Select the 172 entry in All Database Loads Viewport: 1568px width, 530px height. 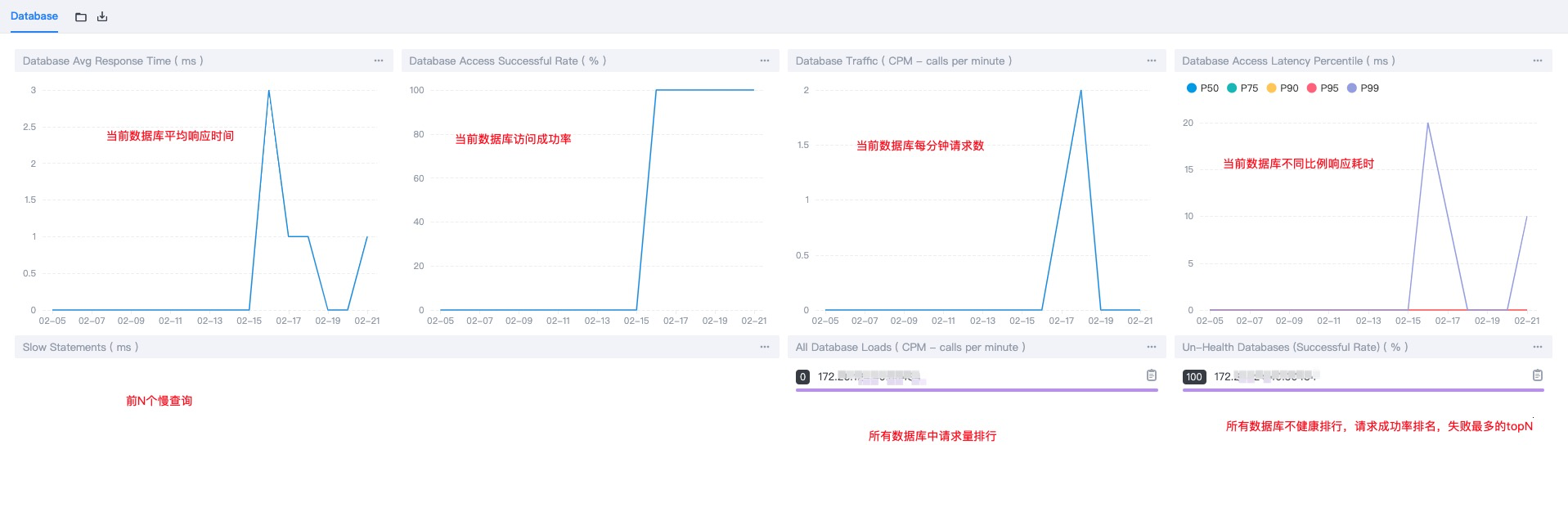[871, 377]
